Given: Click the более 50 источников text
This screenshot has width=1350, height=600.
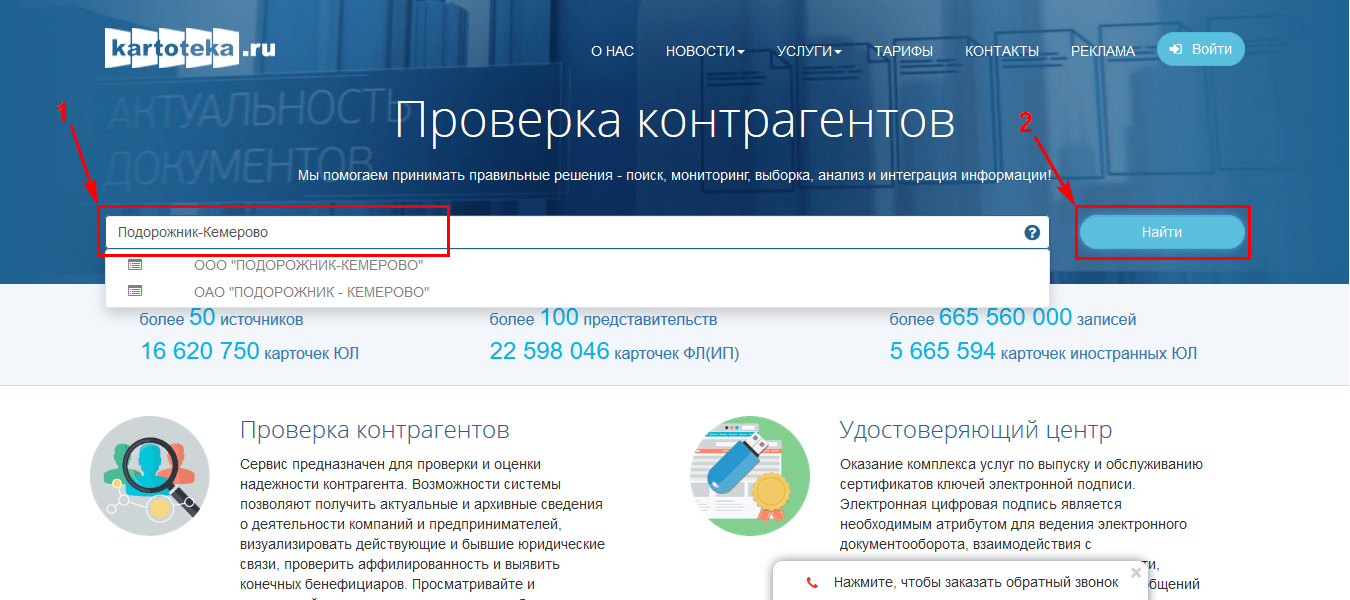Looking at the screenshot, I should click(x=221, y=318).
